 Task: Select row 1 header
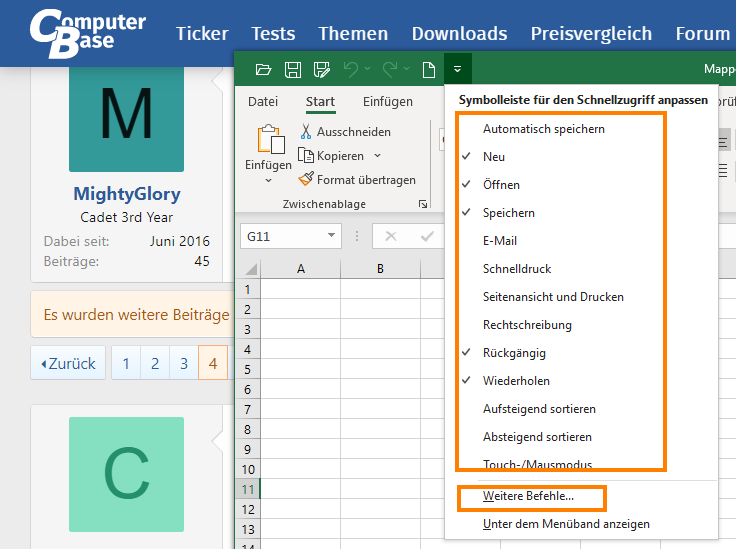[x=248, y=290]
